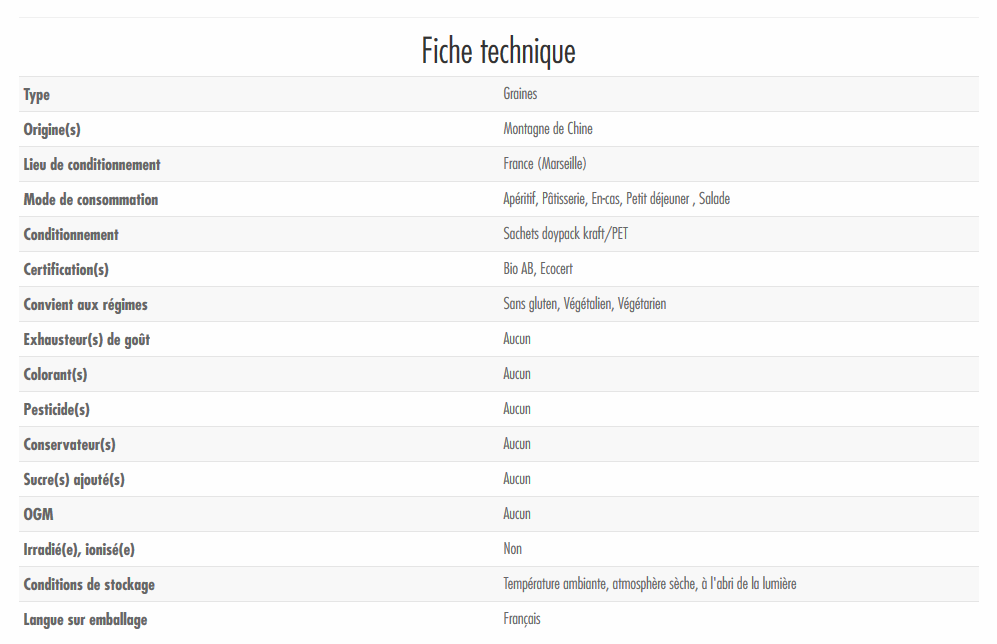Viewport: 997px width, 644px height.
Task: Click the 'Certification(s)' label
Action: 66,270
